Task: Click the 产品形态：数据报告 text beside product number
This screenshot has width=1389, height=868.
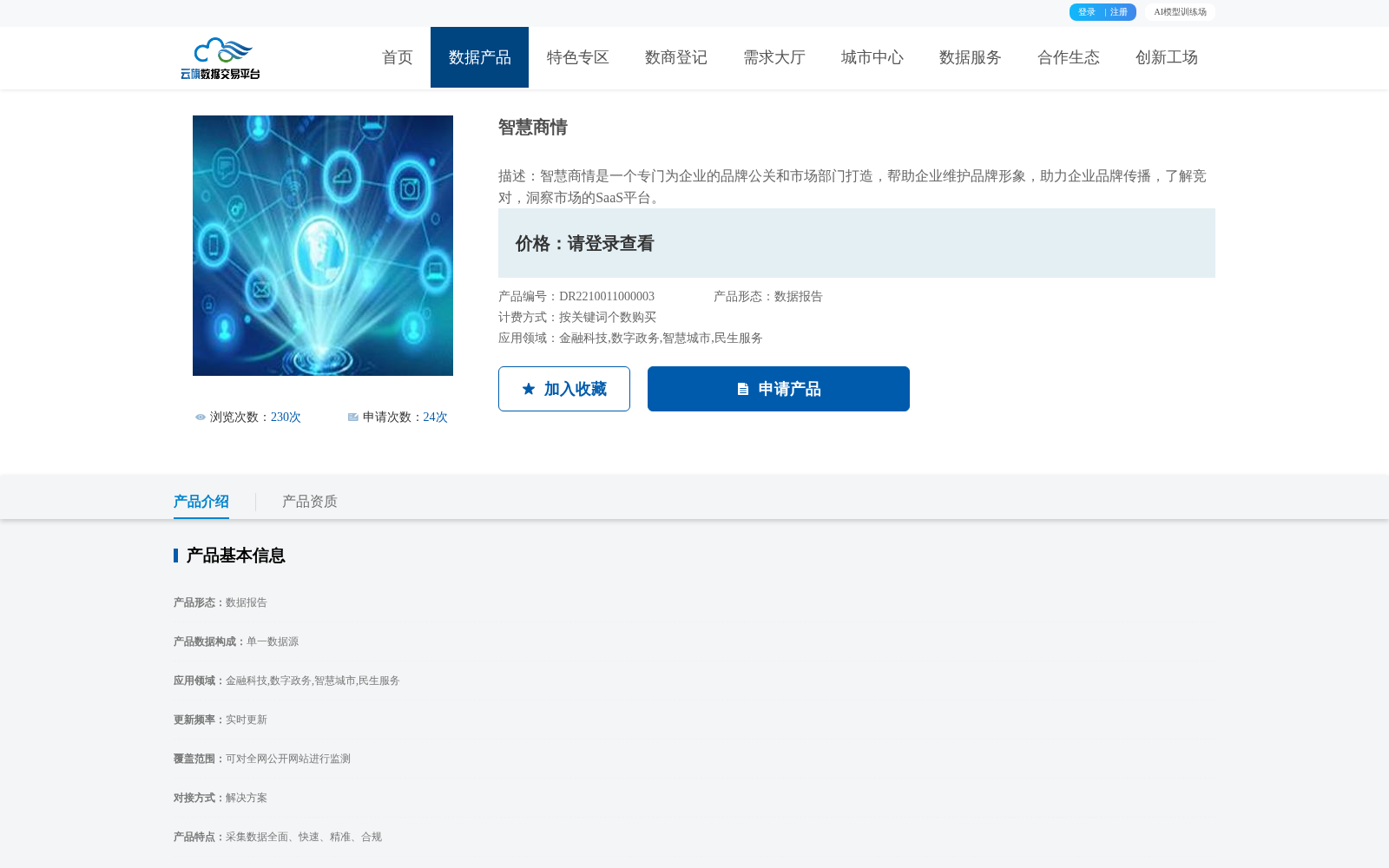Action: point(768,297)
